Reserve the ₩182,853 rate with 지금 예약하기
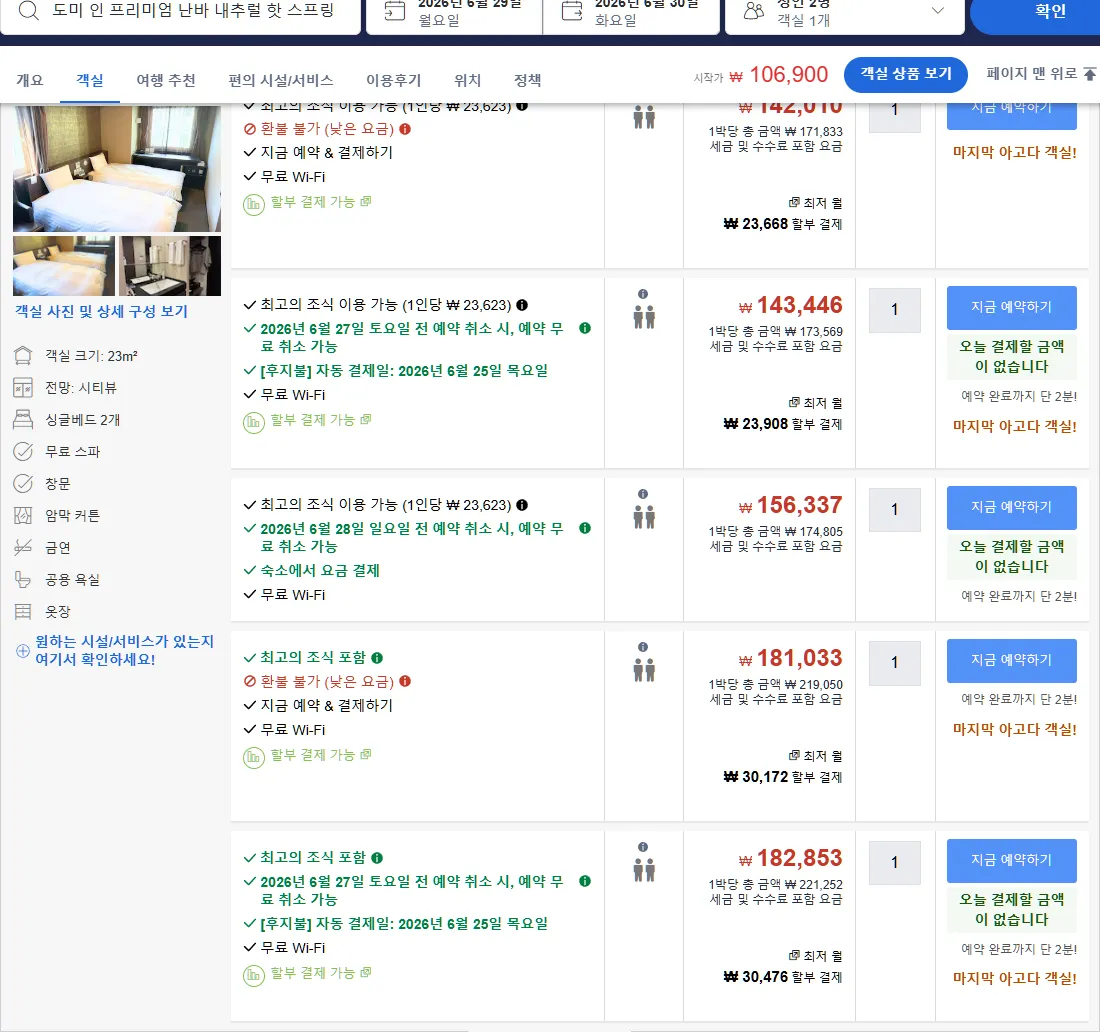 point(1012,860)
